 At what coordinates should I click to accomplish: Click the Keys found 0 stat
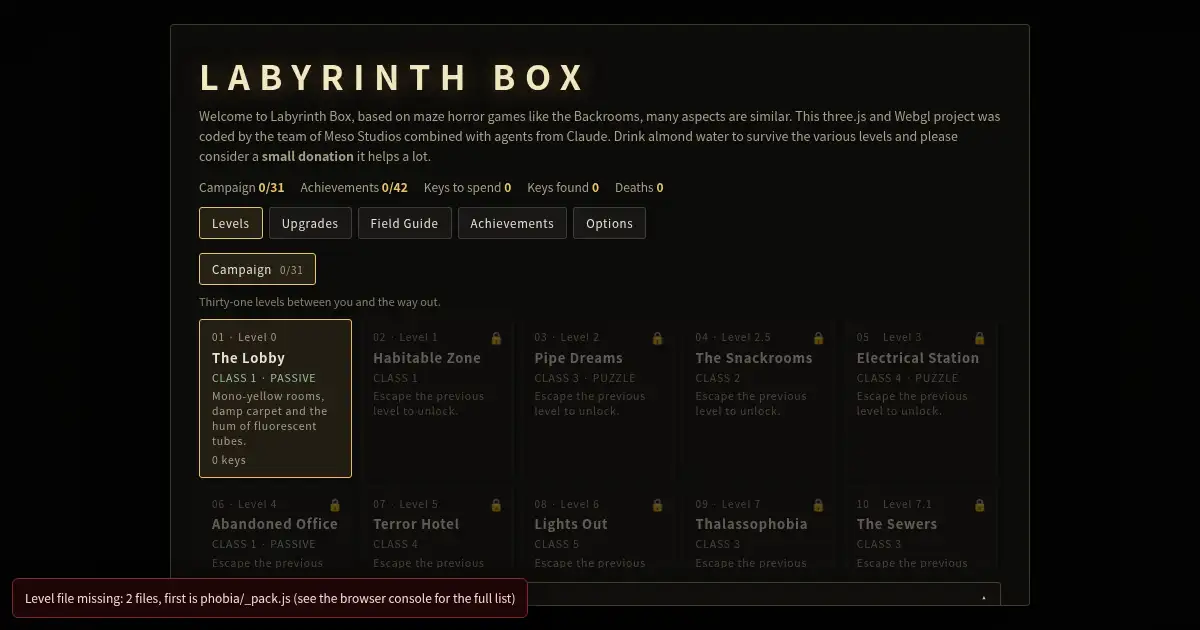(563, 187)
